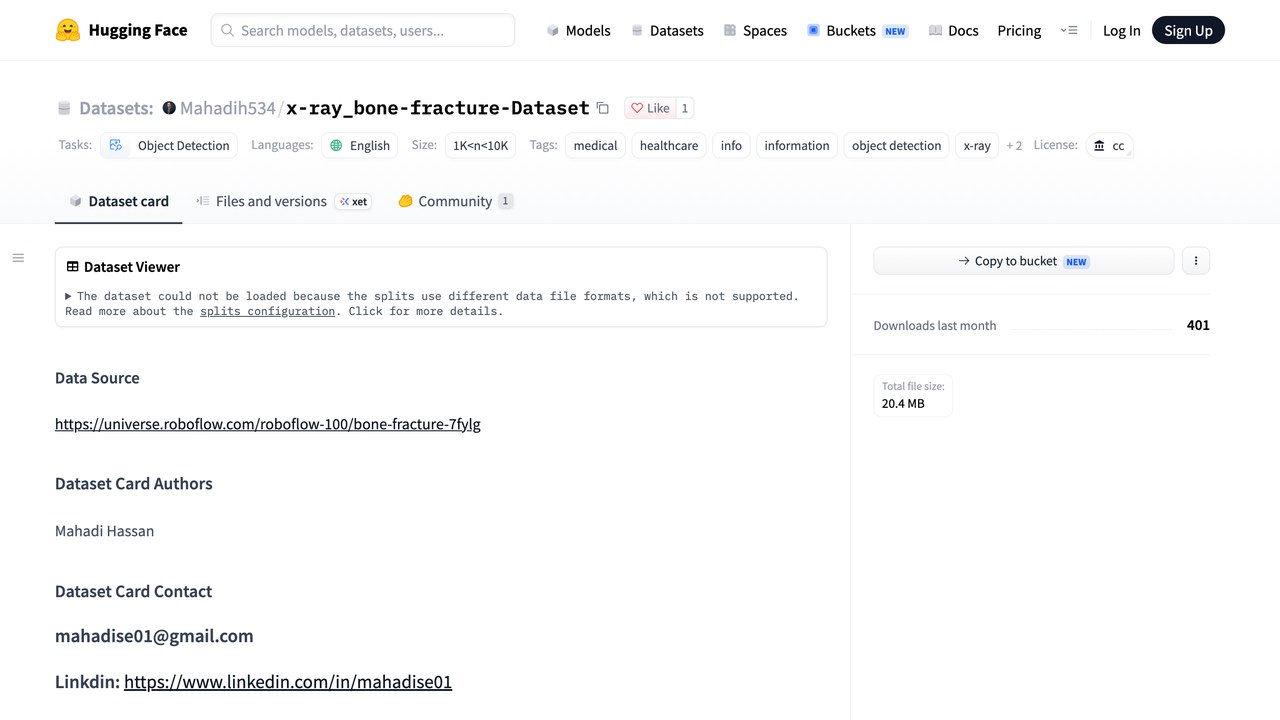Open the Mahadih534 profile link
This screenshot has width=1280, height=720.
click(227, 108)
